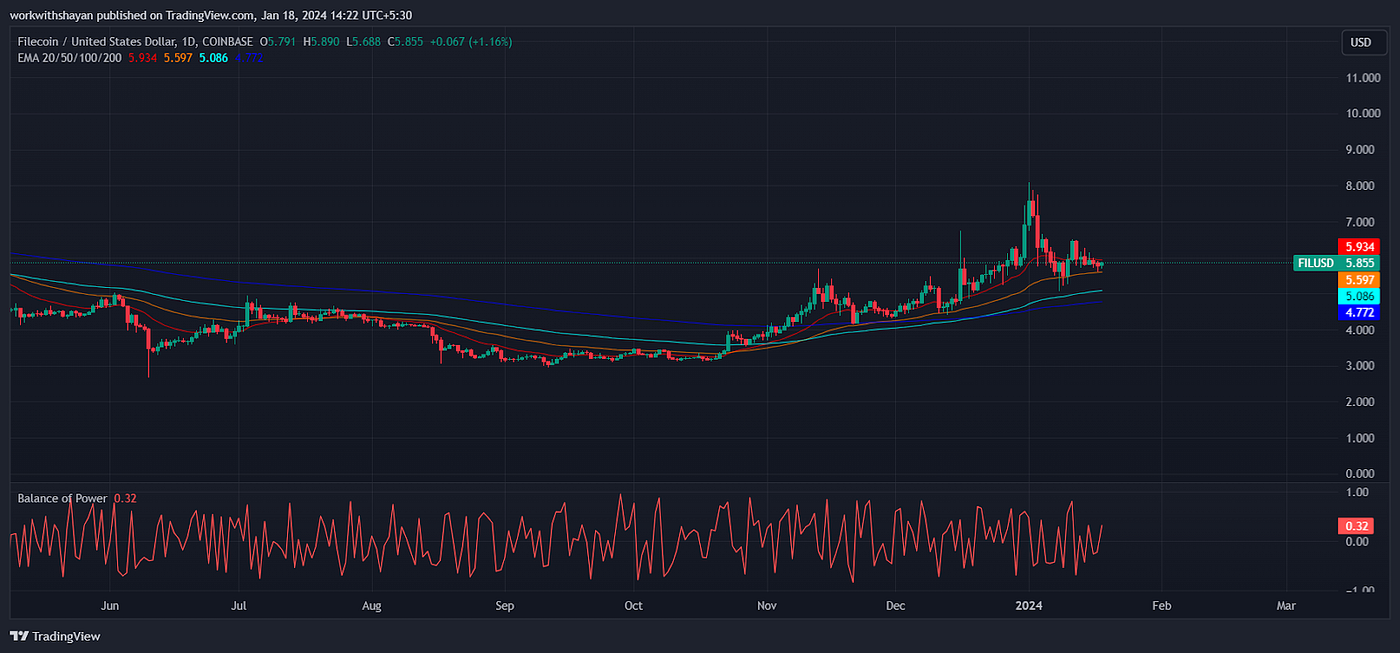Select the blue 4.772 EMA price flag
1400x653 pixels.
click(1358, 312)
